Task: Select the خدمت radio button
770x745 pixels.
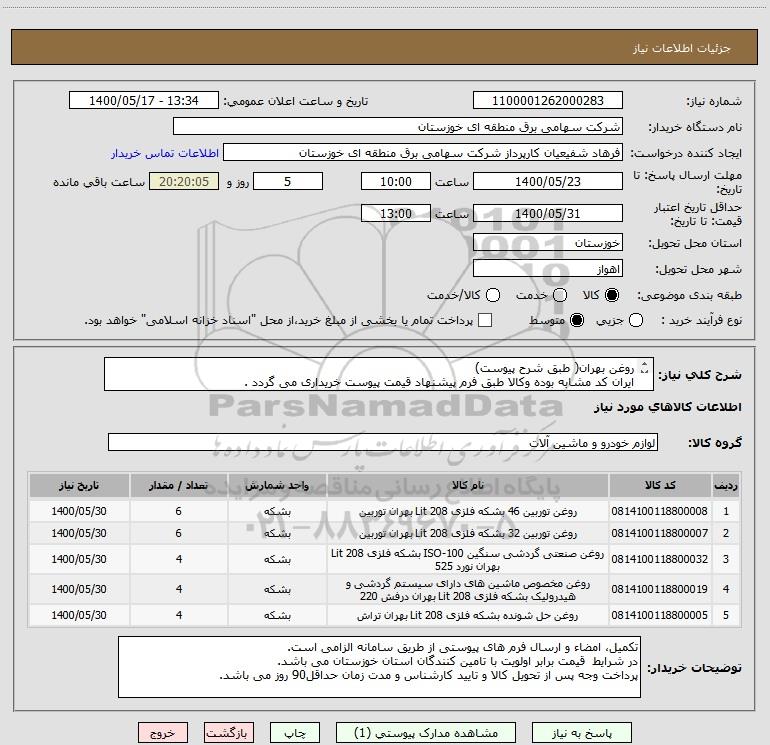Action: [560, 295]
